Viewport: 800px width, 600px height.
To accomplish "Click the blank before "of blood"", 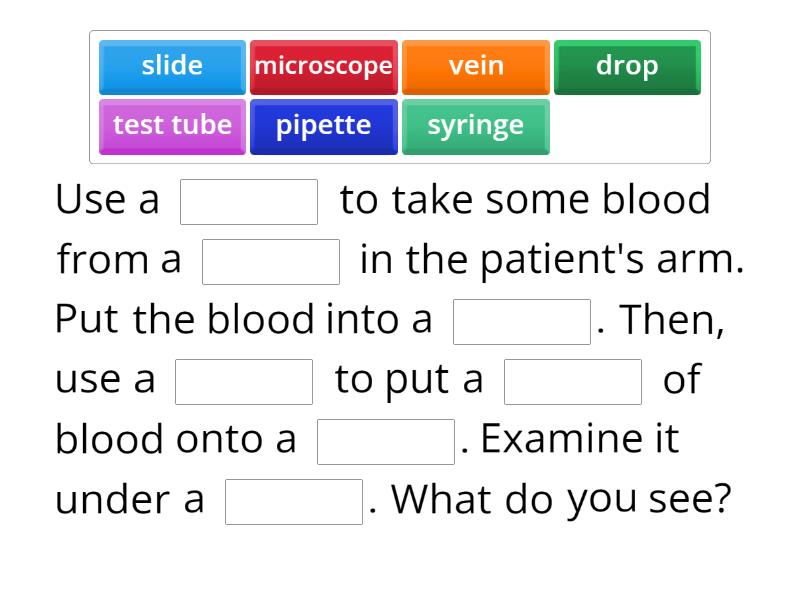I will click(x=573, y=380).
